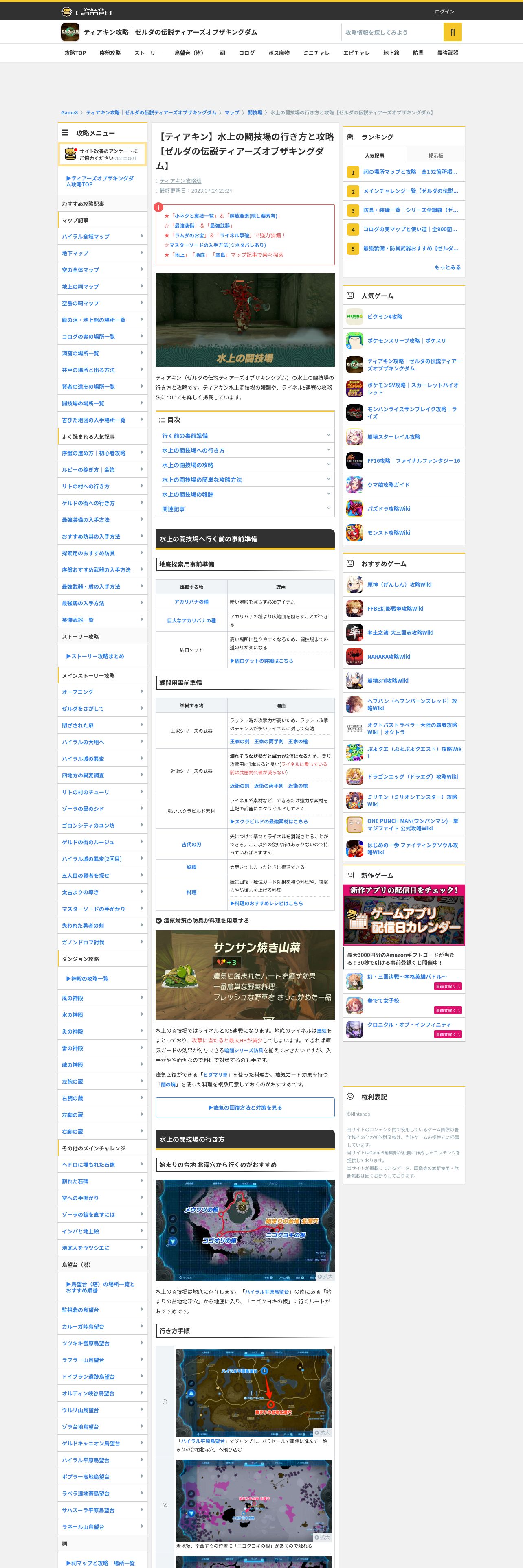The width and height of the screenshot is (523, 1568).
Task: Open the FF16 game icon
Action: [x=354, y=461]
